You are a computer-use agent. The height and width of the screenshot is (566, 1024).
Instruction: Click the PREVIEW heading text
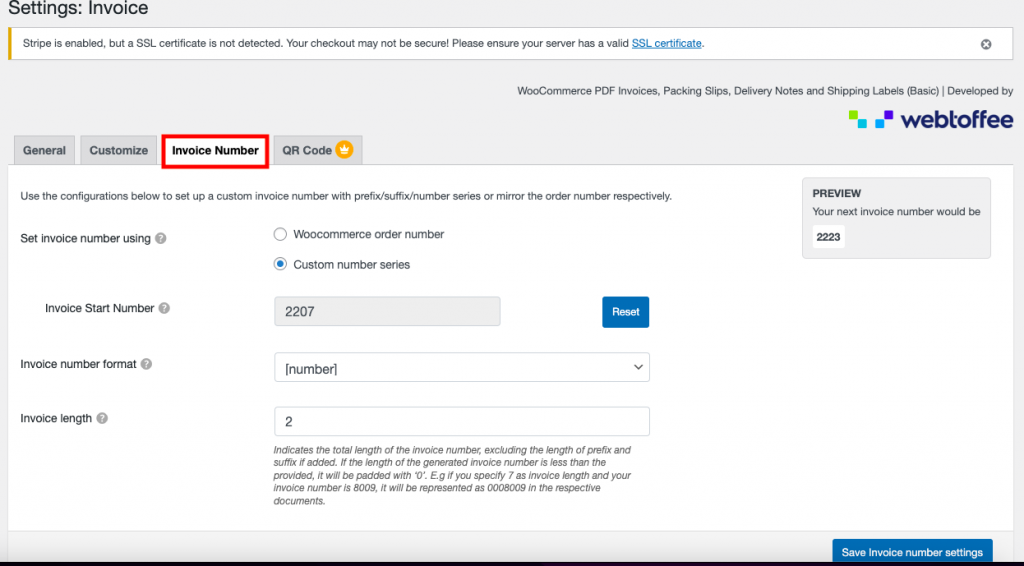[x=837, y=193]
